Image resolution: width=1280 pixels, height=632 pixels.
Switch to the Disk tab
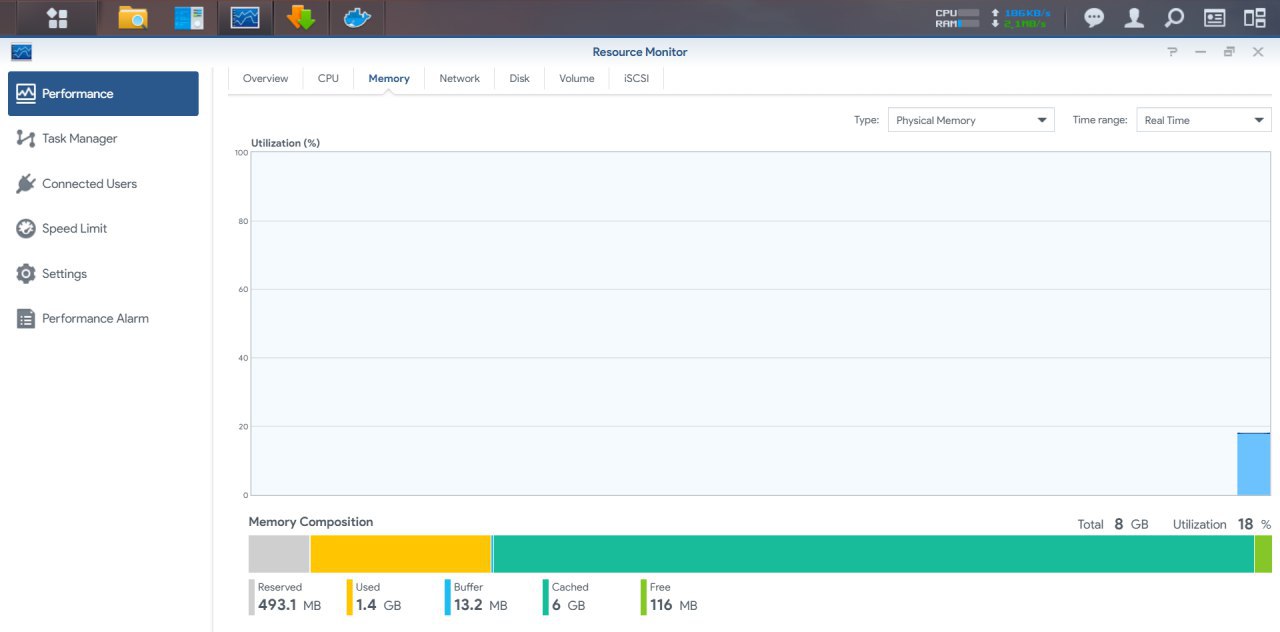519,78
